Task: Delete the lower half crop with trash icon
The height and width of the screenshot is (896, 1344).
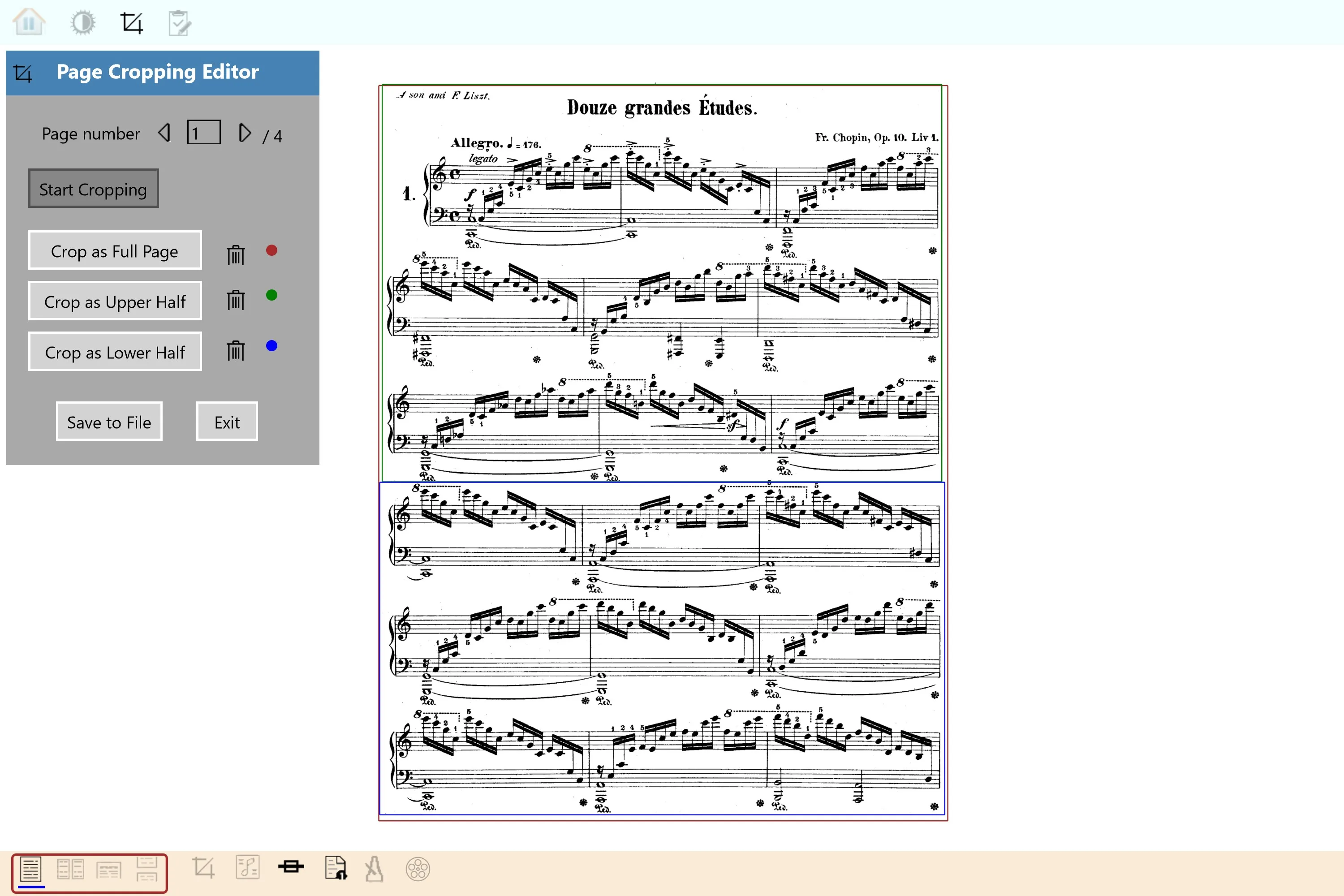Action: 236,350
